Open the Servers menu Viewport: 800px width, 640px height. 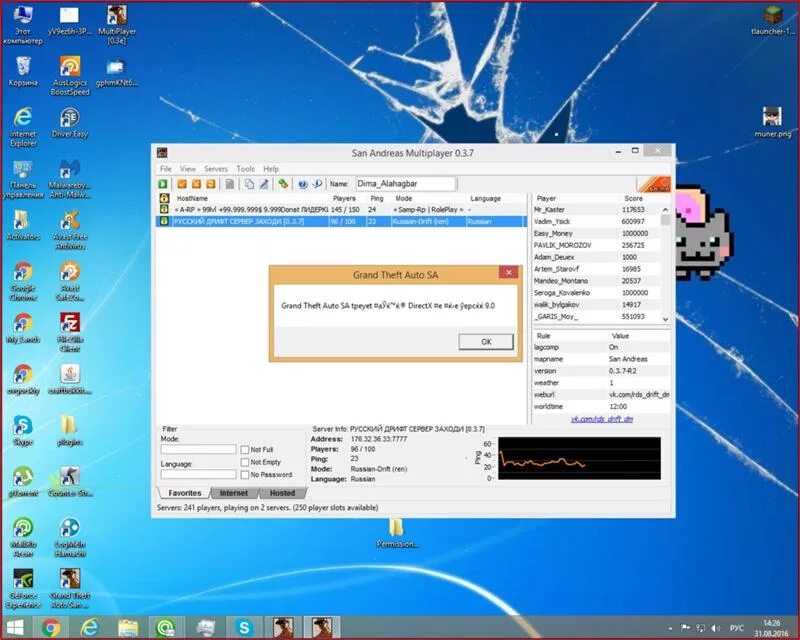click(x=216, y=168)
